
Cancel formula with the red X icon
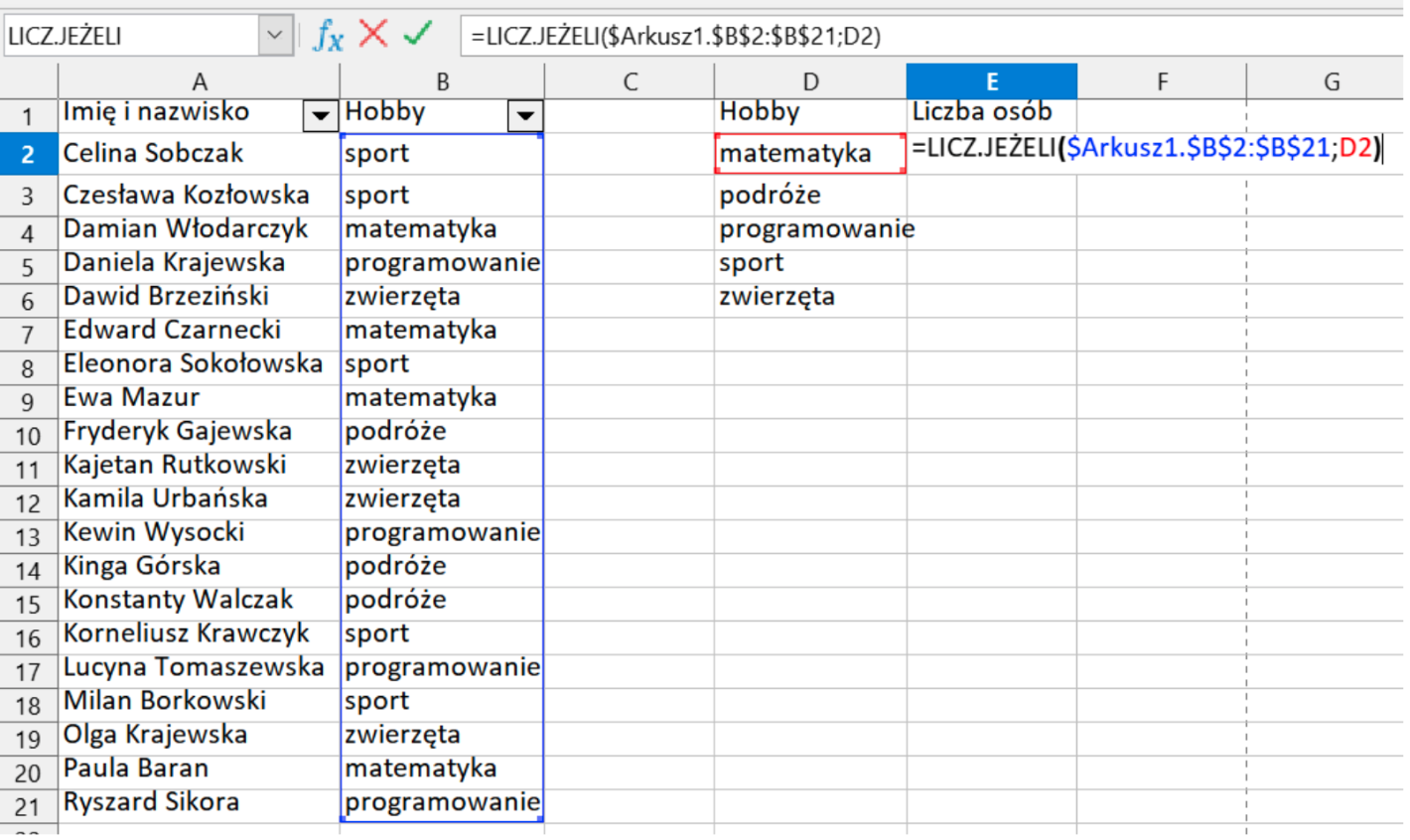tap(373, 35)
